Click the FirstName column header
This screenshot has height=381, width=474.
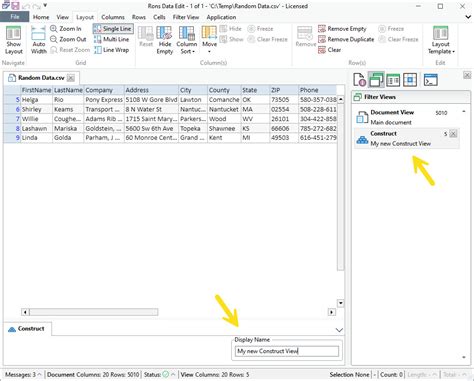click(36, 90)
